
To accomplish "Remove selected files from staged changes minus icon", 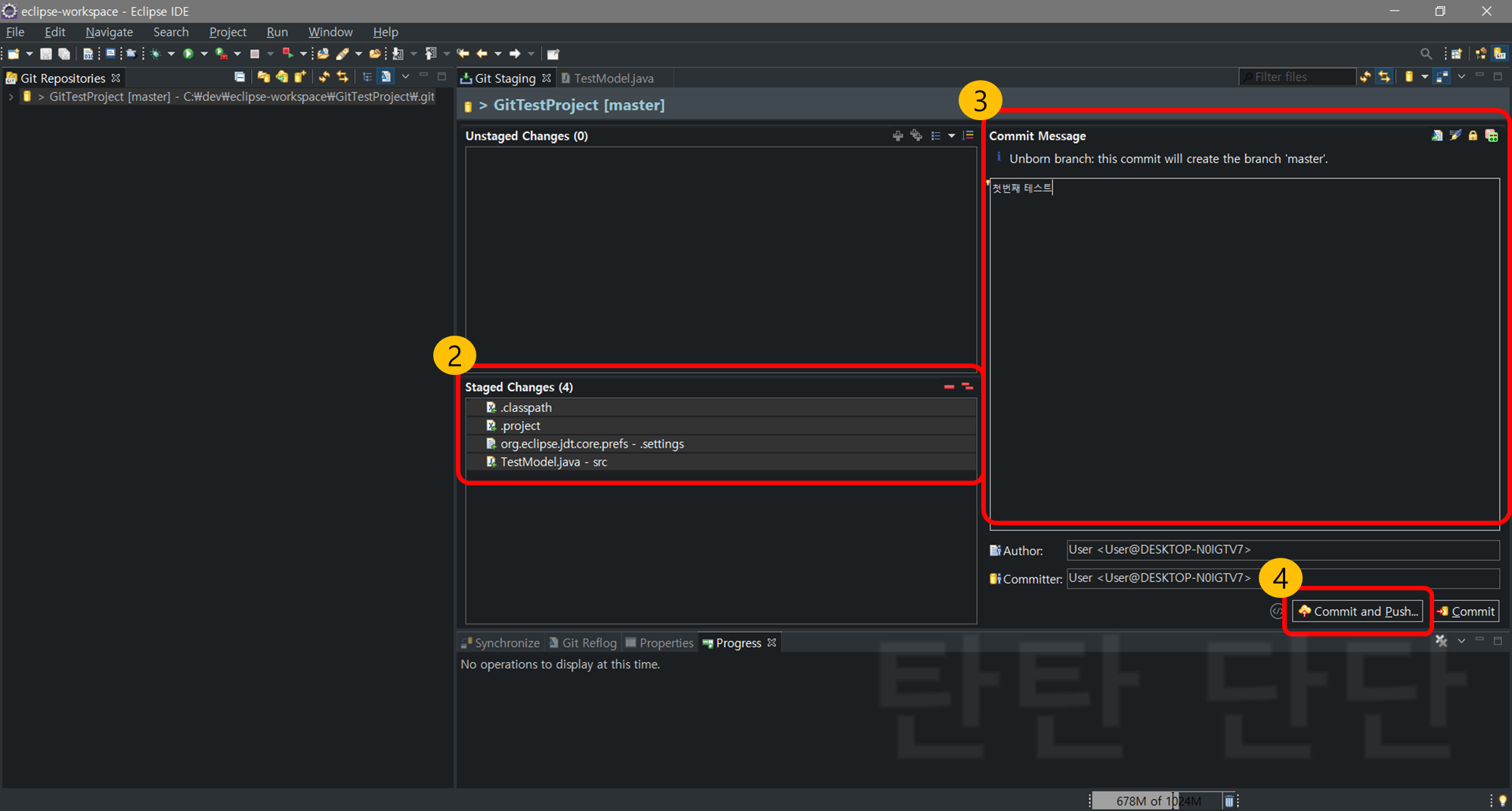I will tap(949, 386).
